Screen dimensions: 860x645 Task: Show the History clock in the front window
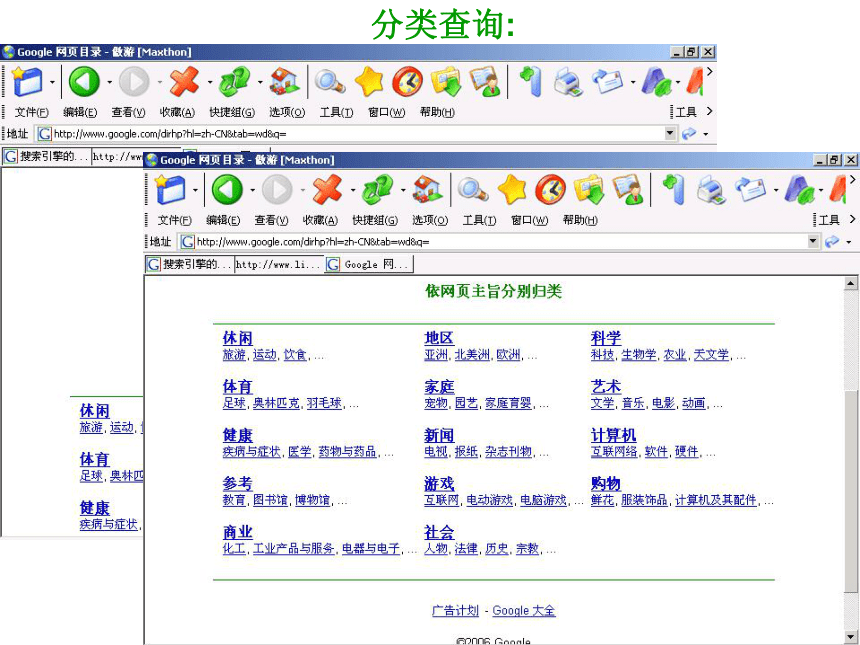[550, 190]
